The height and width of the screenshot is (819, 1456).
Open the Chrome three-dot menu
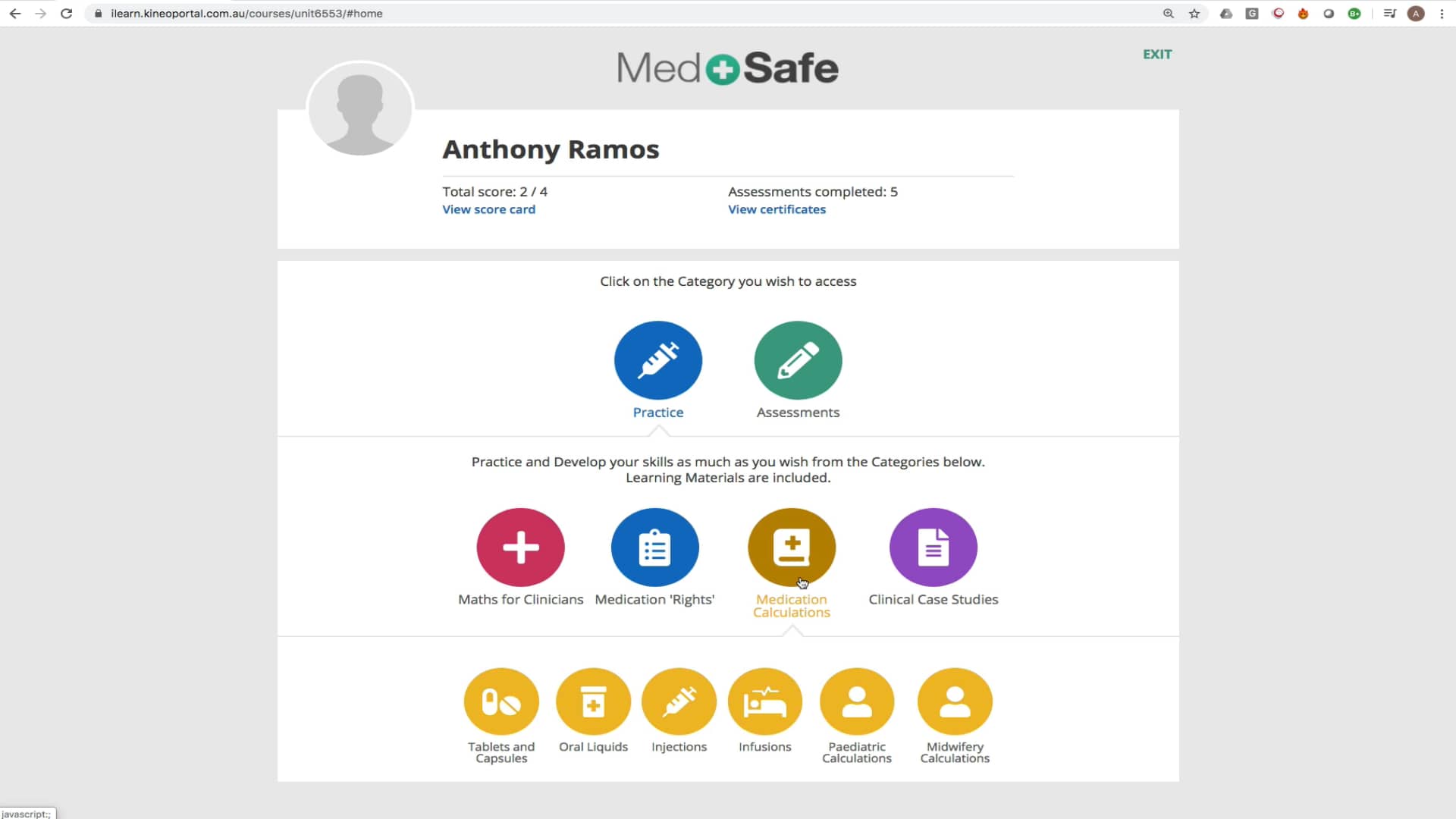(x=1442, y=13)
